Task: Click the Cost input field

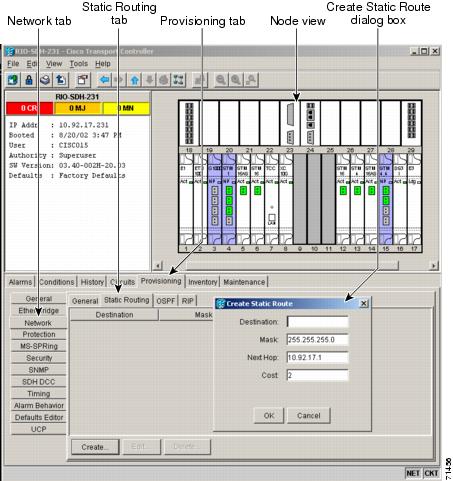Action: 317,375
